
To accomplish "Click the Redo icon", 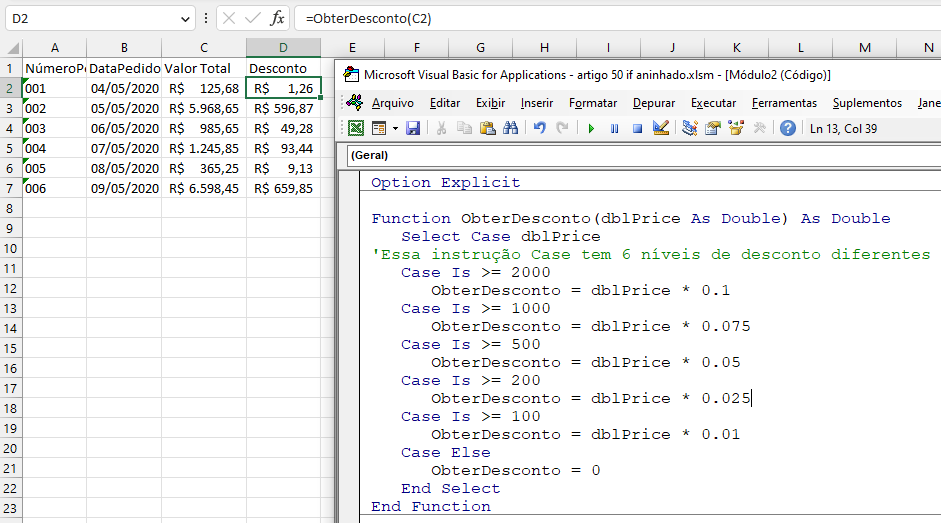I will 562,128.
